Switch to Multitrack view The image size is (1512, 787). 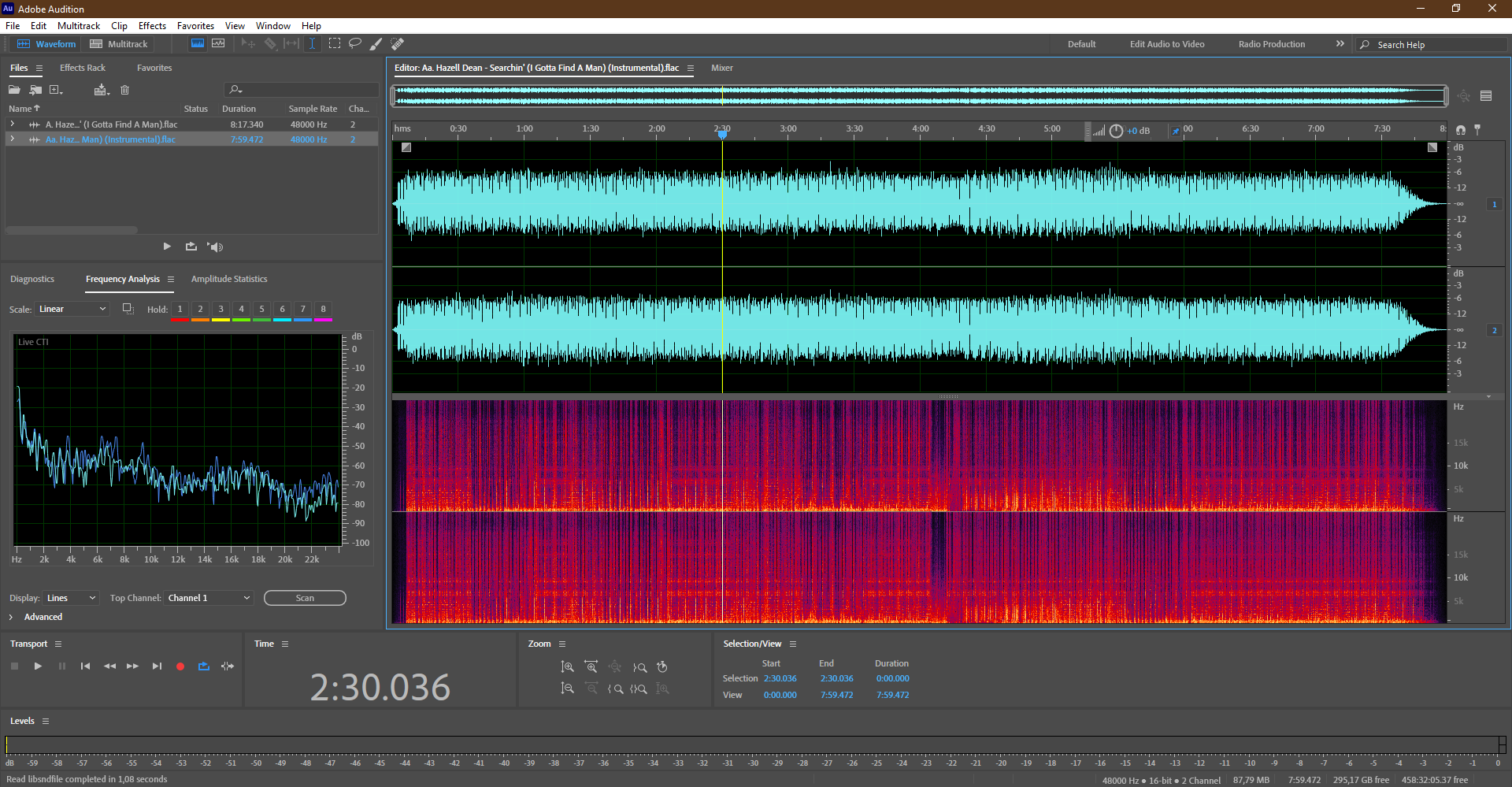(x=119, y=44)
